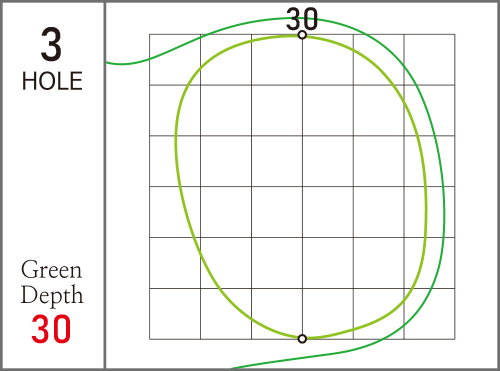Click the dark green line's bottom end
The image size is (500, 371).
coord(233,368)
